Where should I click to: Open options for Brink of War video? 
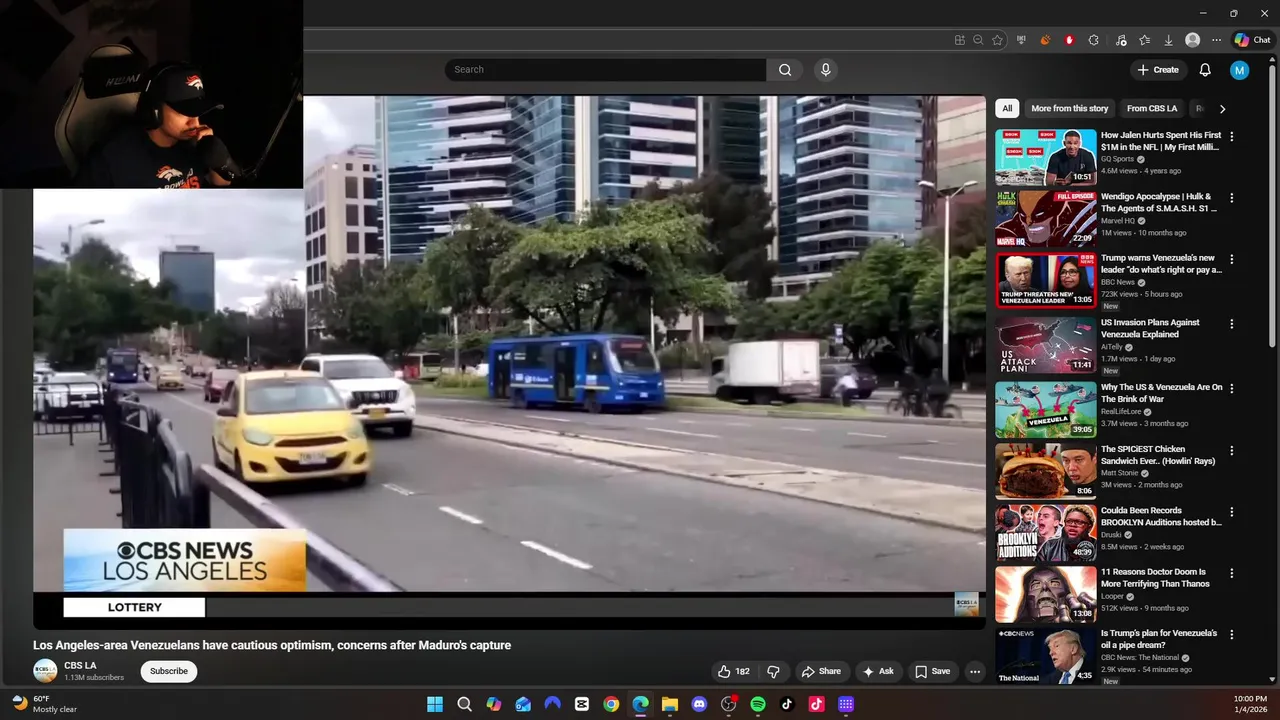[1232, 388]
